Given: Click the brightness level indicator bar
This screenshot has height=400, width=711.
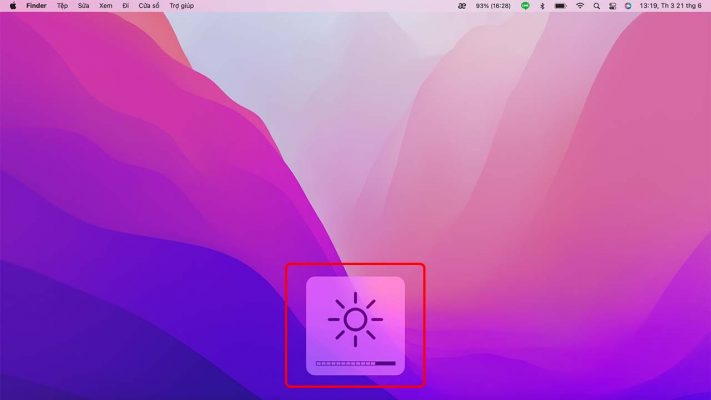Looking at the screenshot, I should (x=355, y=364).
